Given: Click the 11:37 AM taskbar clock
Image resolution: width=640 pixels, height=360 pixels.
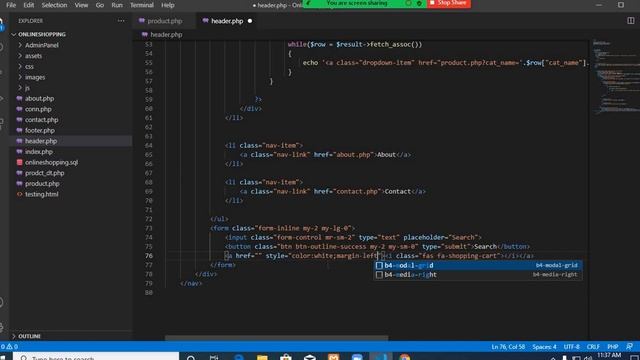Looking at the screenshot, I should 609,356.
